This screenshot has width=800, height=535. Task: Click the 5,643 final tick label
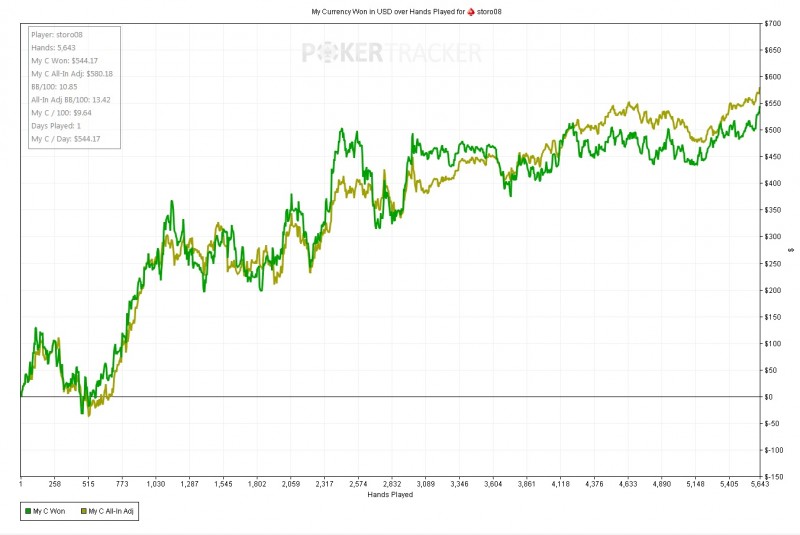760,484
